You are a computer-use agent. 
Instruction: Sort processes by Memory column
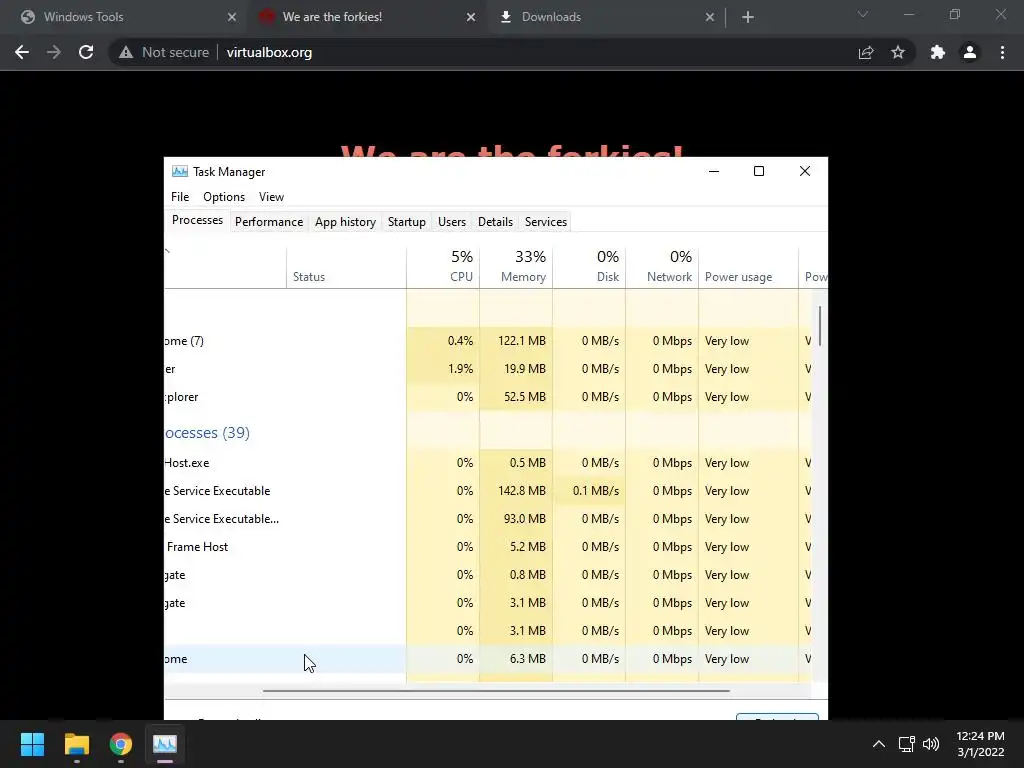[516, 268]
